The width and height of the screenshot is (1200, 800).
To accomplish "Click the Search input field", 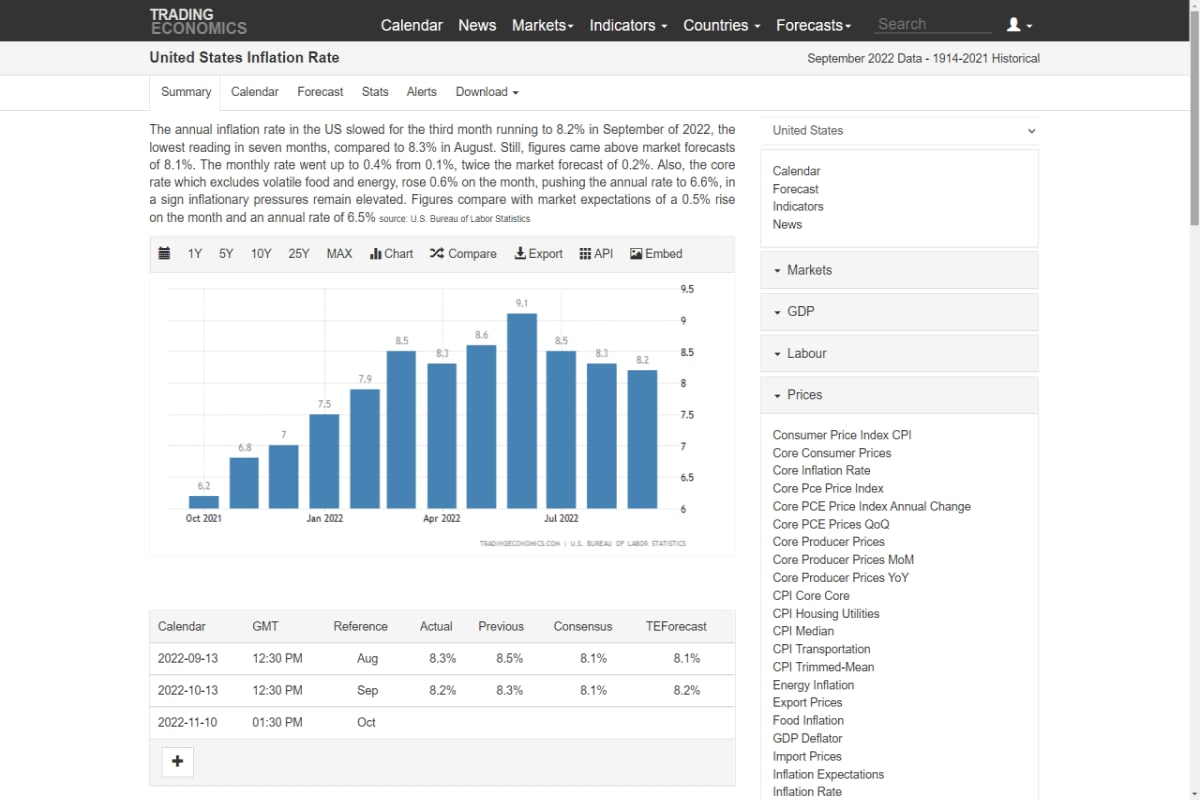I will click(x=933, y=24).
